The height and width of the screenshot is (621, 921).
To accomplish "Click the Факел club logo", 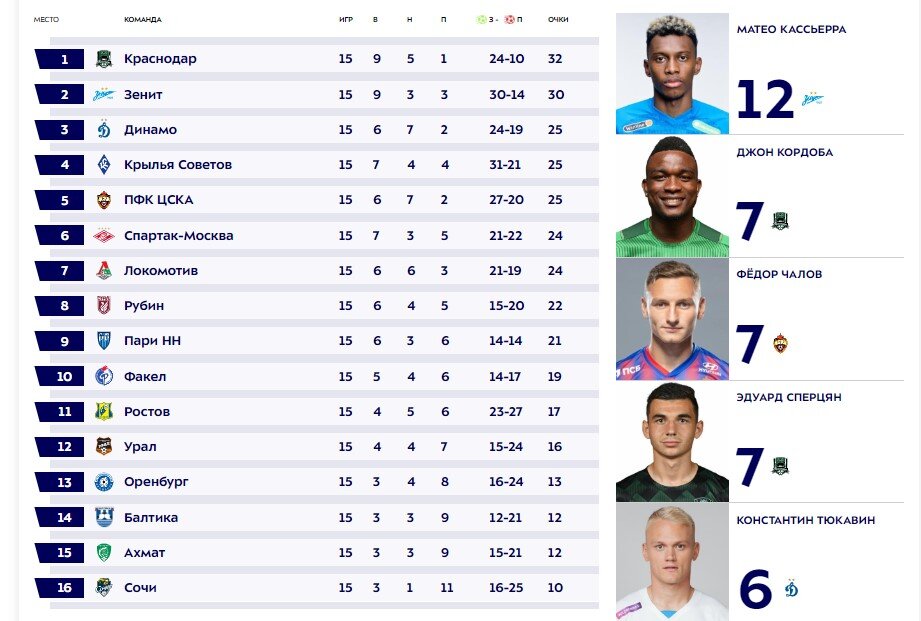I will click(x=104, y=376).
